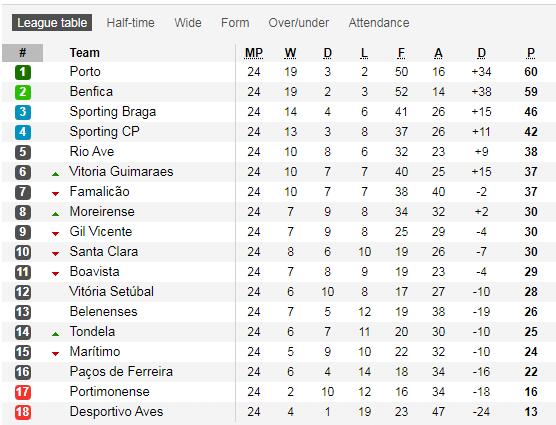Click the red down arrow beside Marítimo
This screenshot has width=556, height=425.
pos(55,353)
